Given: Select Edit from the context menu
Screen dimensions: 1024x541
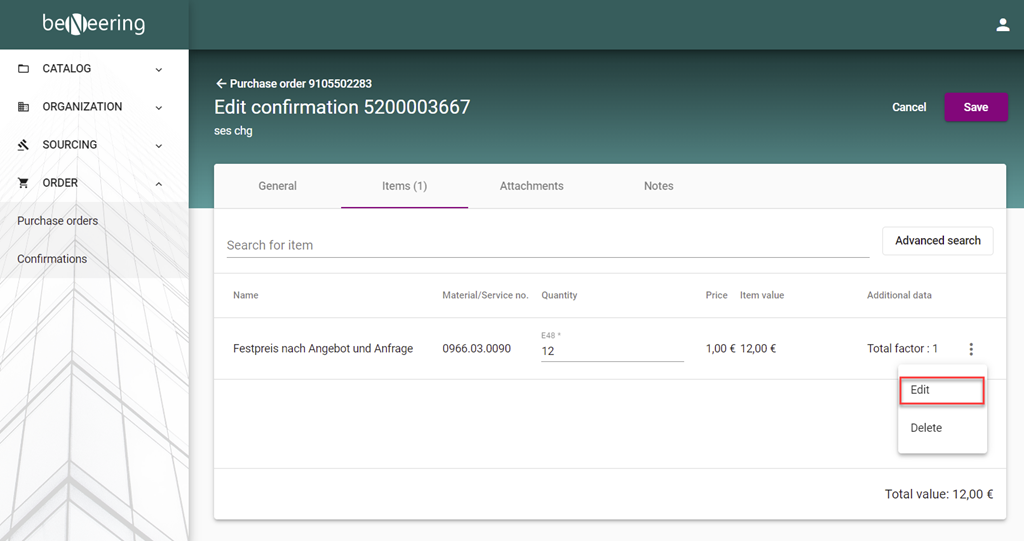Looking at the screenshot, I should (941, 390).
